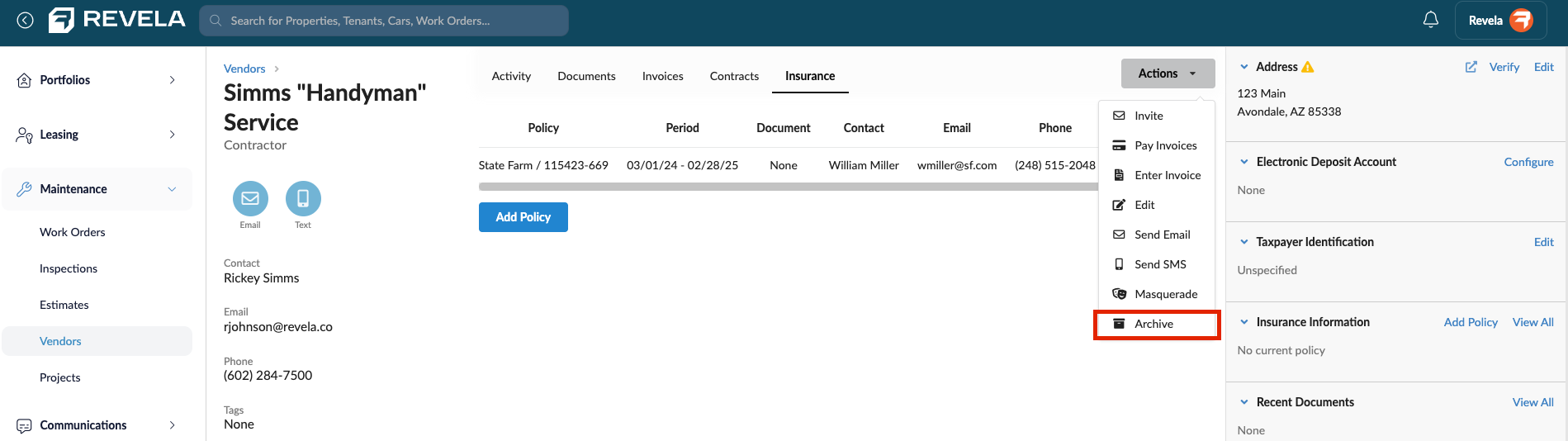Click View All in Insurance Information
The height and width of the screenshot is (441, 1568).
pos(1533,322)
